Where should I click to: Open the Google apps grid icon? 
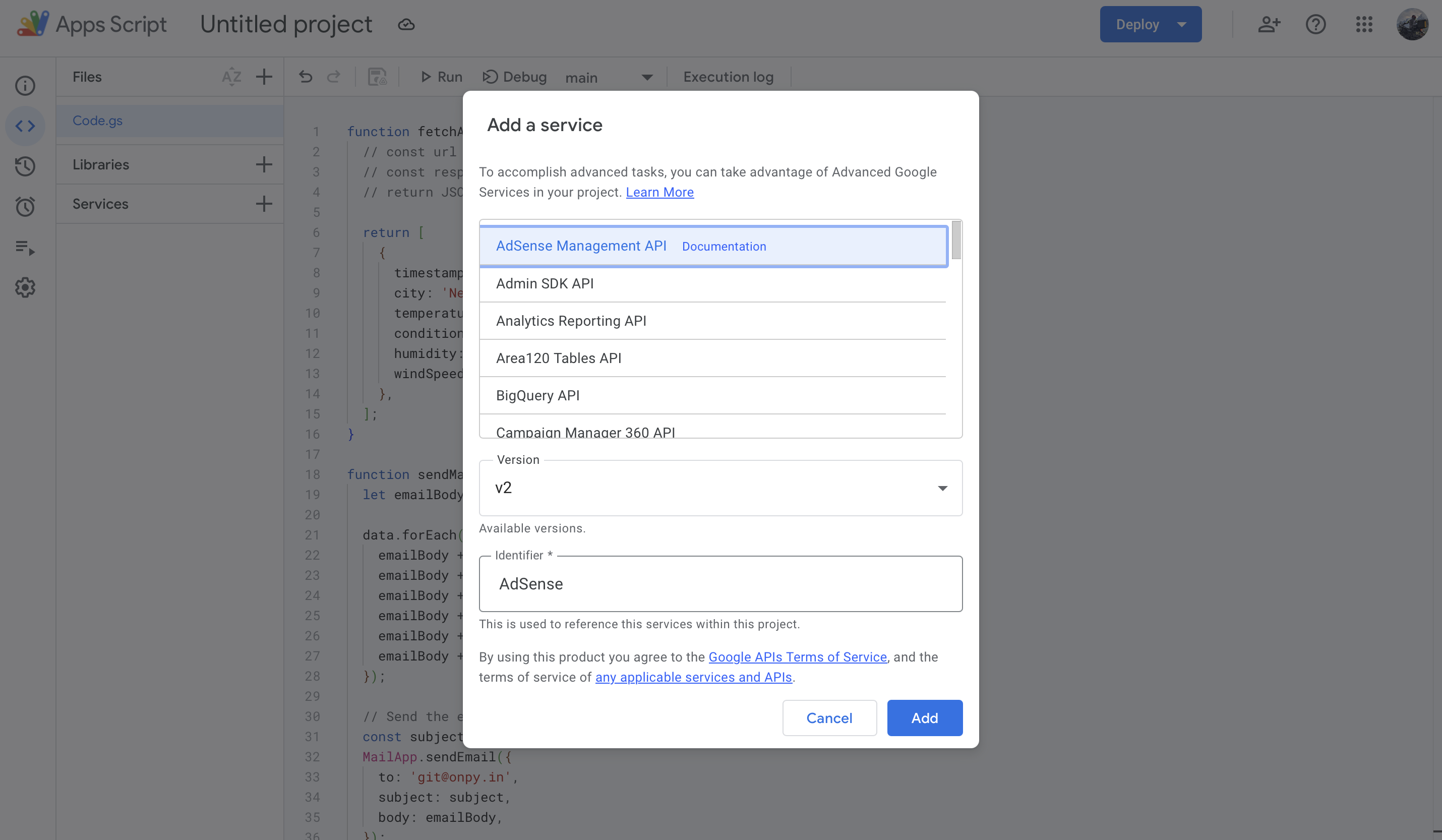tap(1364, 24)
